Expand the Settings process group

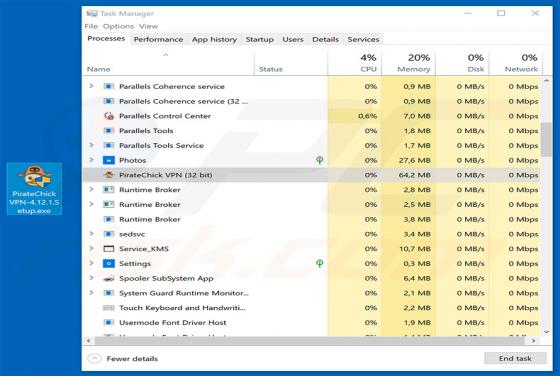91,263
